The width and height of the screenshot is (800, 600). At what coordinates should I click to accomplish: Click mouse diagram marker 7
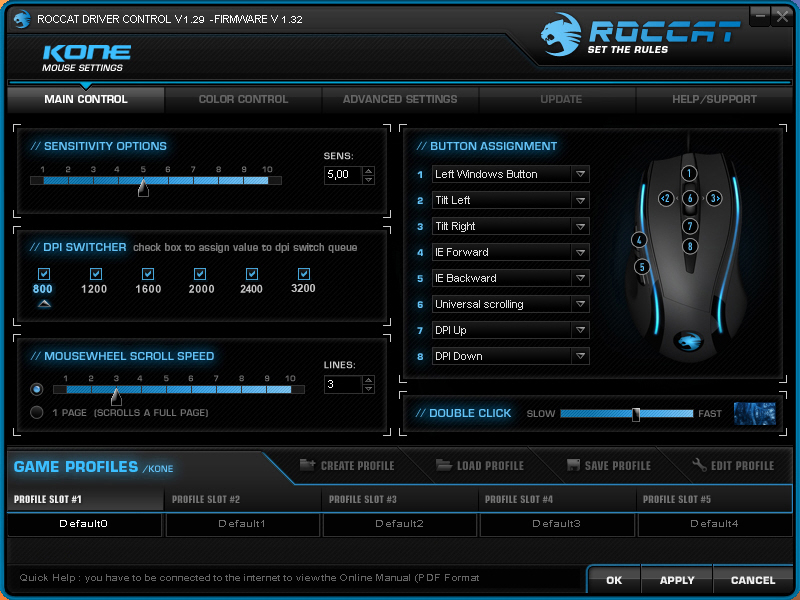tap(690, 226)
